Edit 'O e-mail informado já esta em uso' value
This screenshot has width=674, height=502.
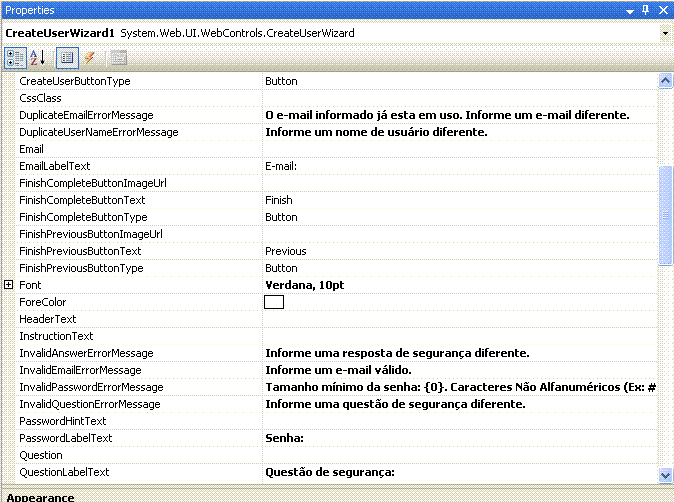tap(460, 115)
